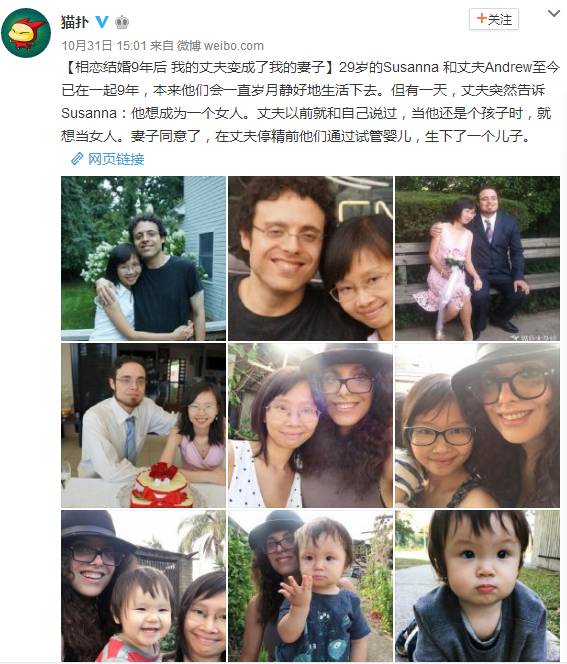
Task: Click the 10月31日 15:01 timestamp
Action: (104, 45)
